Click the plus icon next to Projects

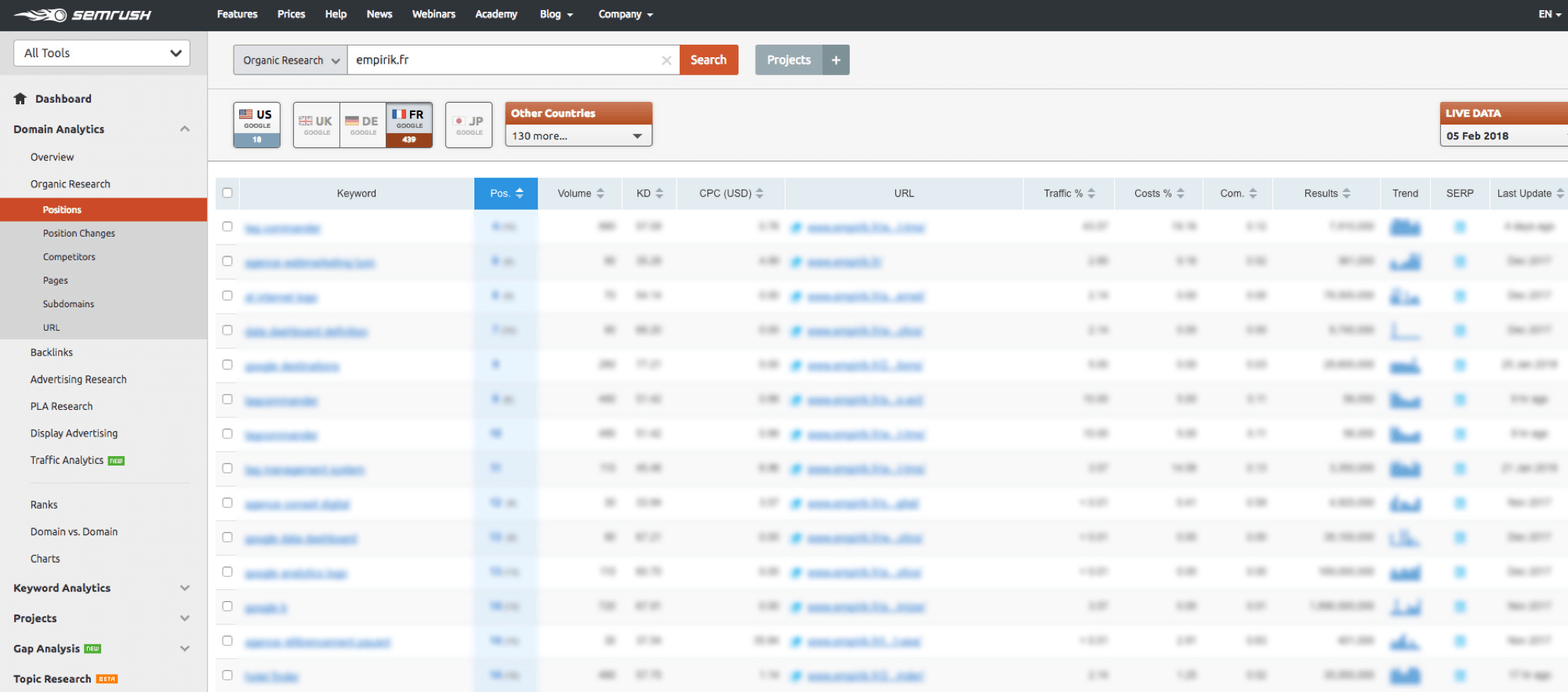coord(836,60)
